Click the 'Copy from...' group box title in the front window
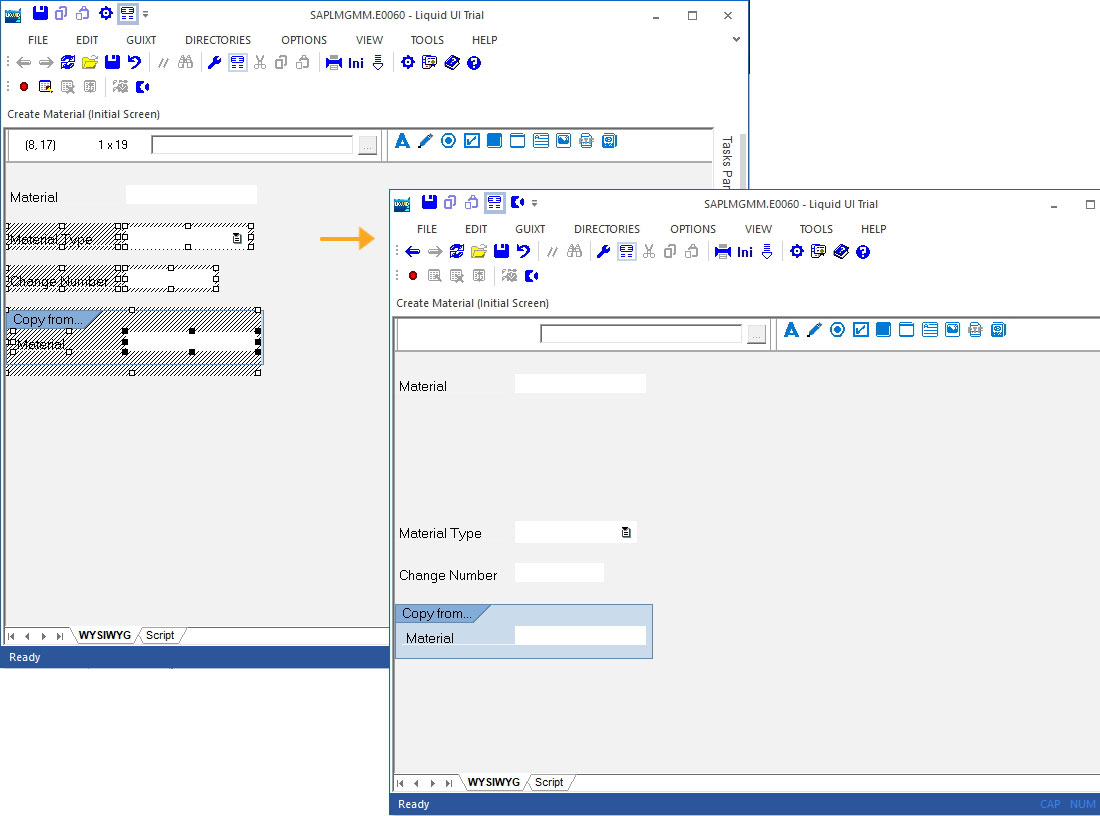Image resolution: width=1100 pixels, height=816 pixels. [436, 613]
